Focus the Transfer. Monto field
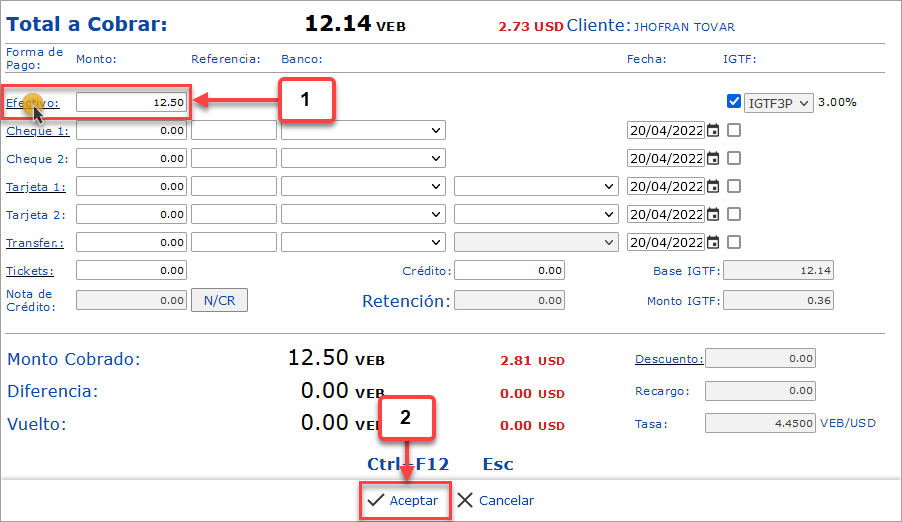 click(131, 242)
